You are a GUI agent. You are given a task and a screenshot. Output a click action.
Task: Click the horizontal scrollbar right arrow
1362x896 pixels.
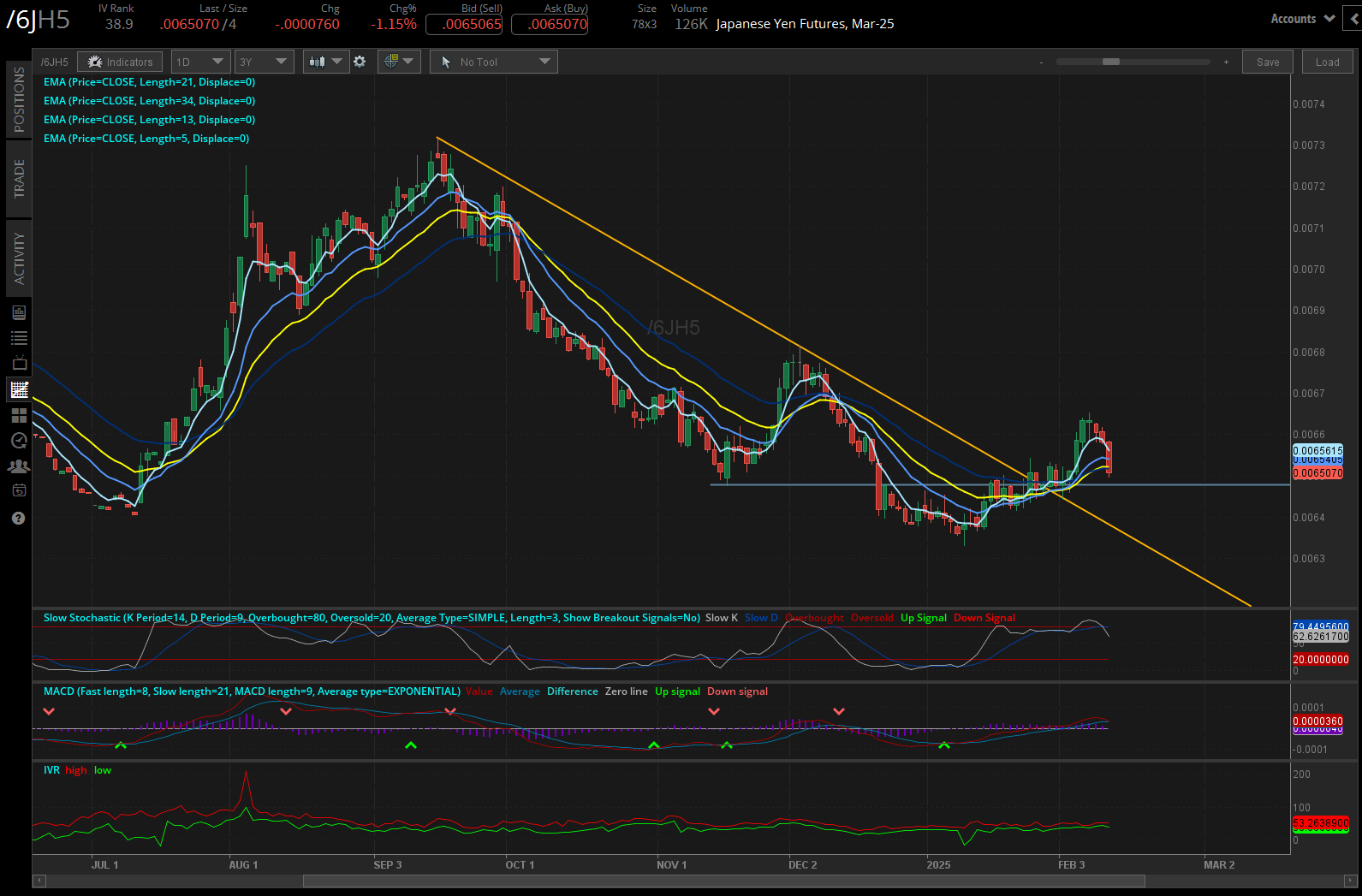click(x=1350, y=881)
